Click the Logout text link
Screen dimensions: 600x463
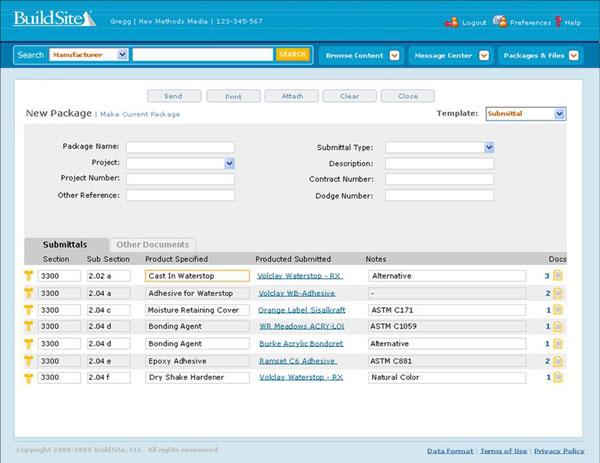pyautogui.click(x=474, y=23)
